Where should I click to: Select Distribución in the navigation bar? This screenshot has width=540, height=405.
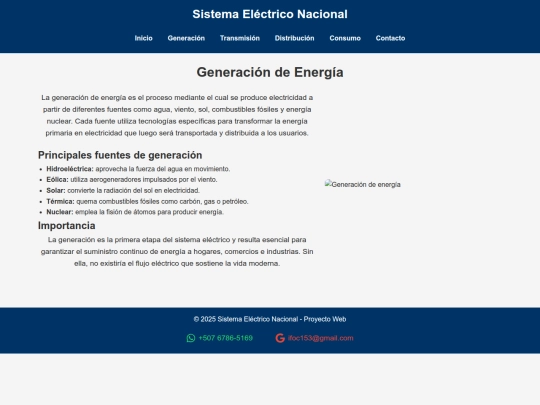pos(294,38)
